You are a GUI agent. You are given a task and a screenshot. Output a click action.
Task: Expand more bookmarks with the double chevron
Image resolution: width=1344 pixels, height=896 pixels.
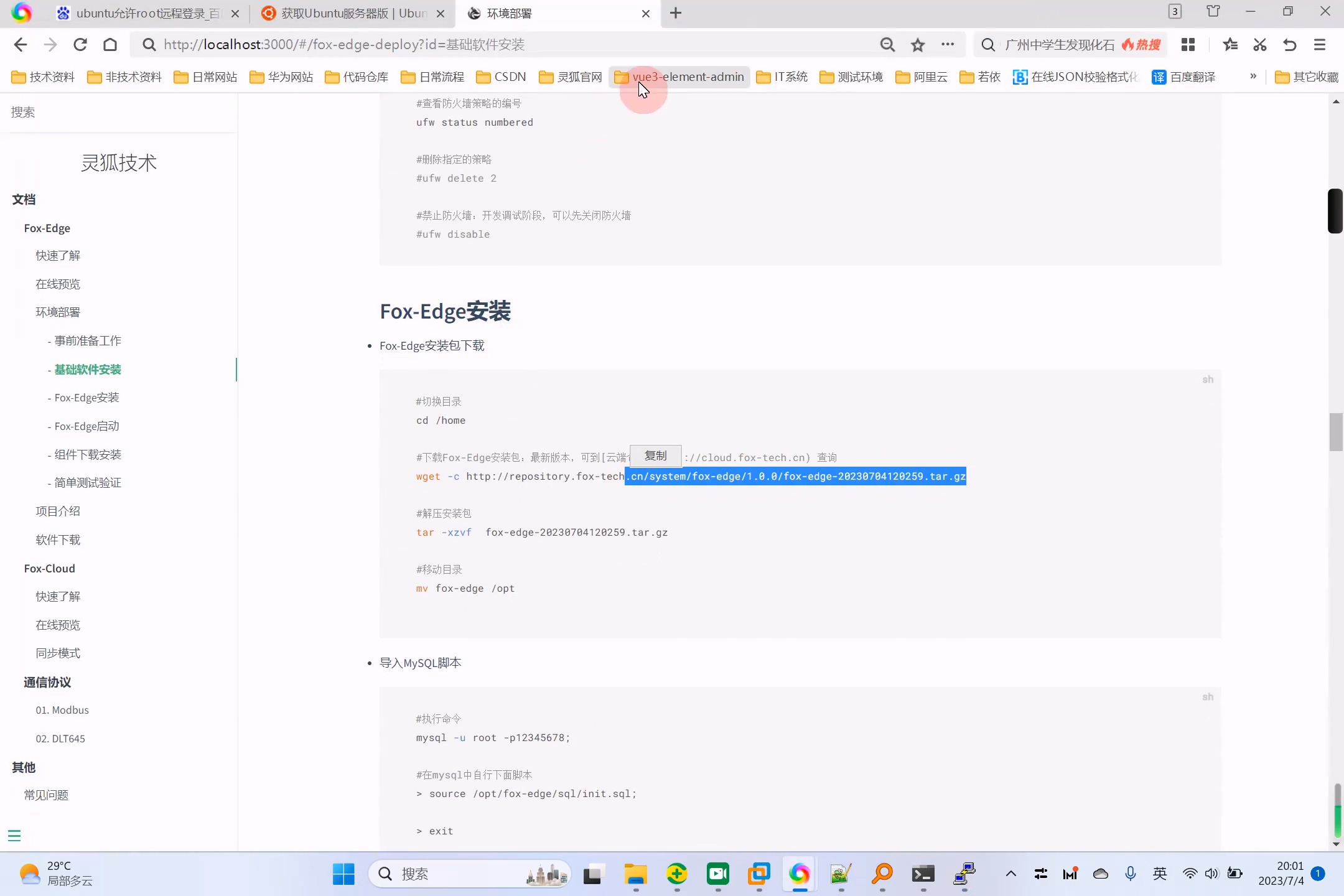(x=1253, y=77)
